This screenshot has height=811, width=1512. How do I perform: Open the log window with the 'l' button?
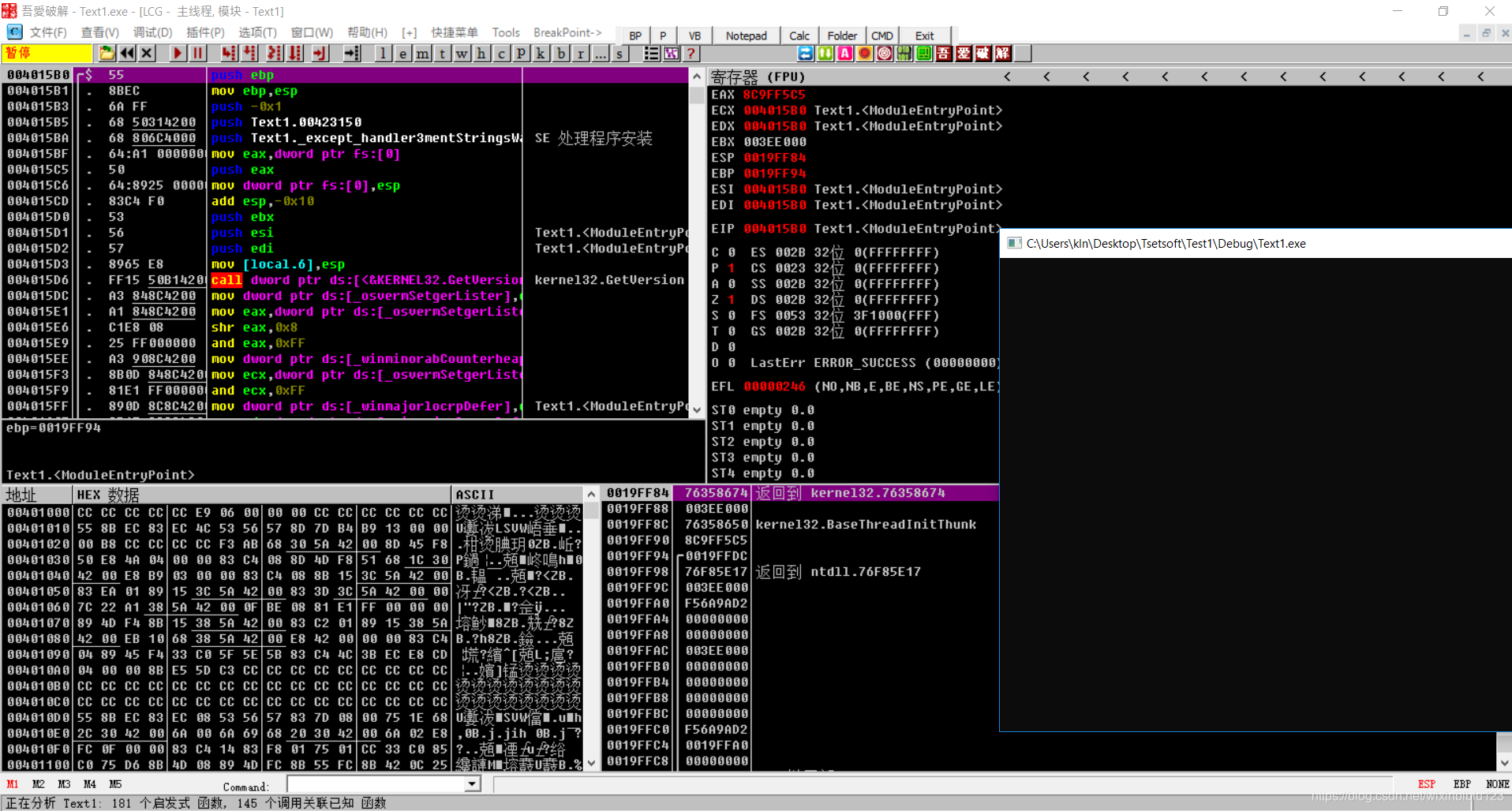click(x=383, y=53)
